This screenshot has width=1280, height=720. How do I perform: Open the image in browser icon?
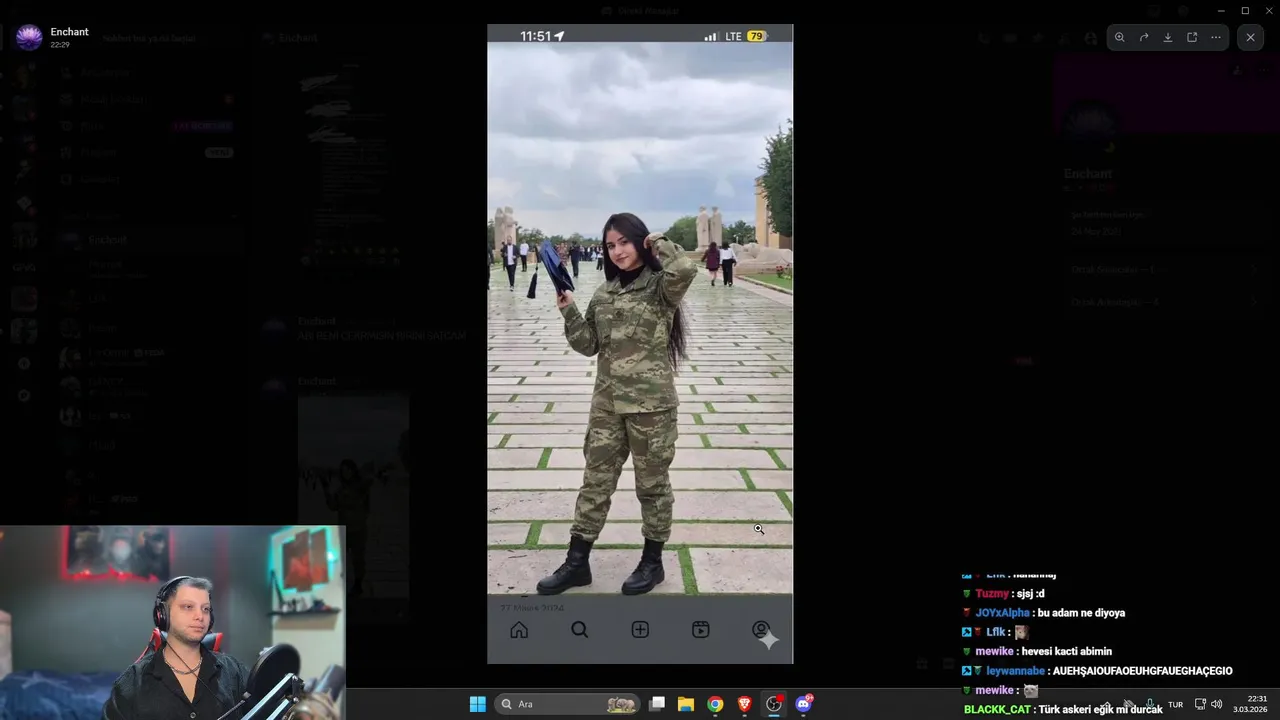1192,37
